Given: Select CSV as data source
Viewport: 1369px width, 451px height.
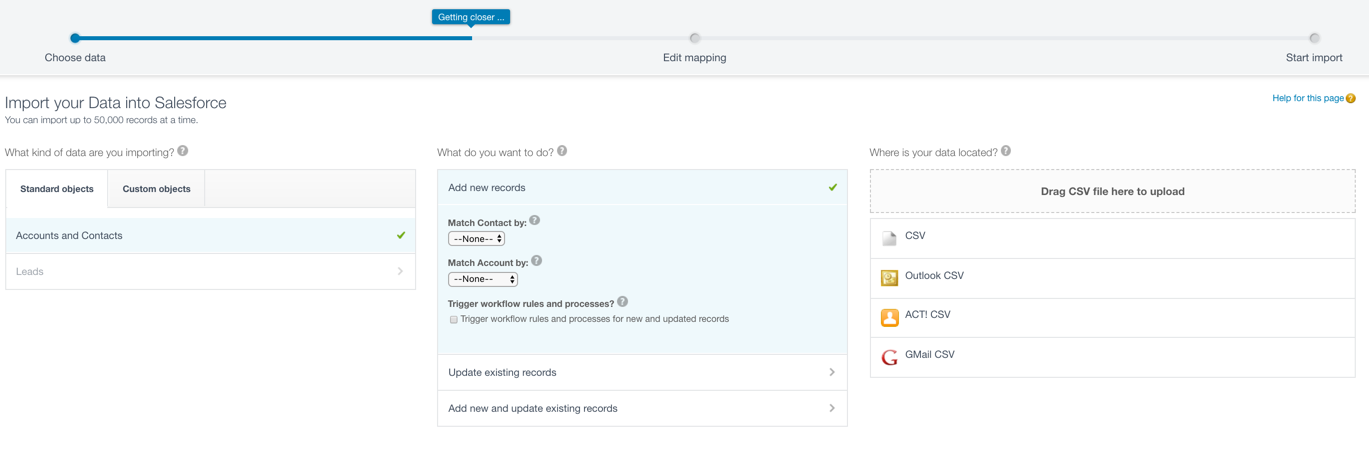Looking at the screenshot, I should [x=1113, y=238].
